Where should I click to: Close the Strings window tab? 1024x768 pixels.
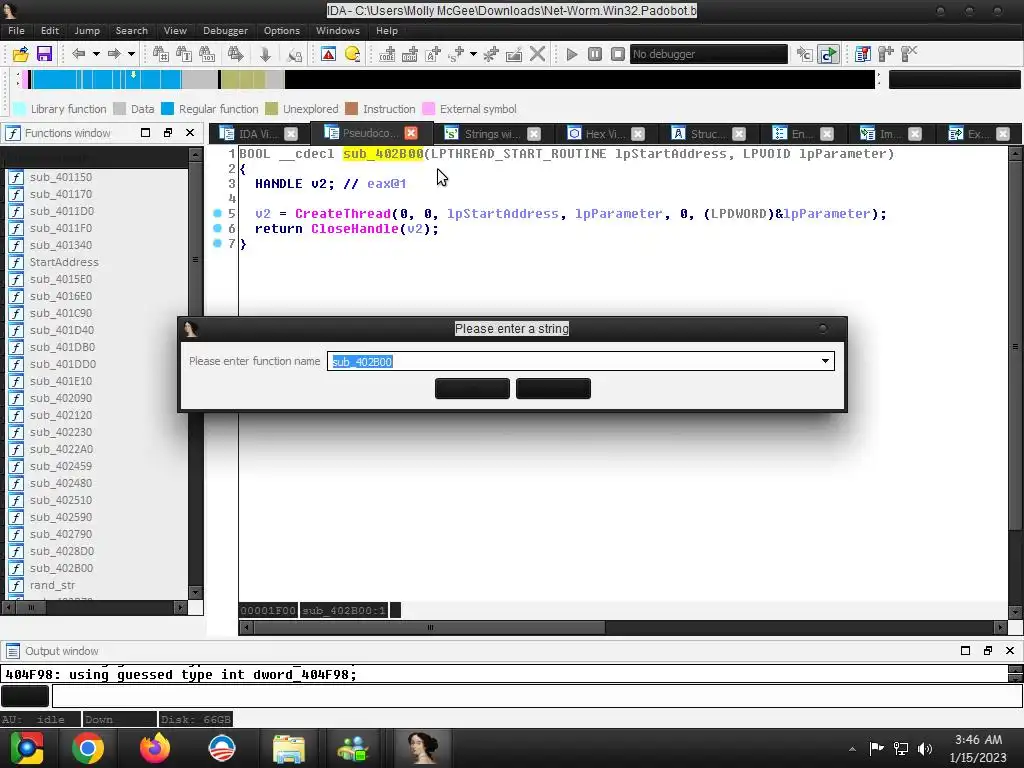[534, 134]
